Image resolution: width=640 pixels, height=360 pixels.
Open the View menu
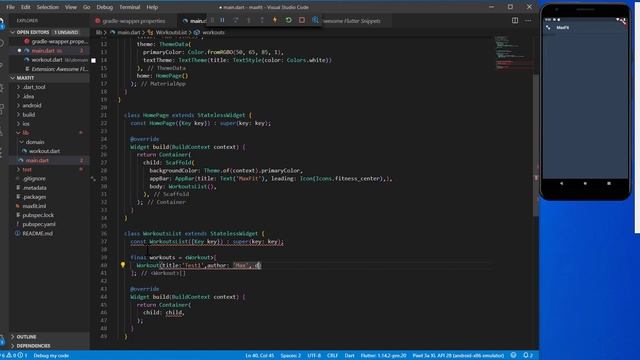tap(71, 7)
